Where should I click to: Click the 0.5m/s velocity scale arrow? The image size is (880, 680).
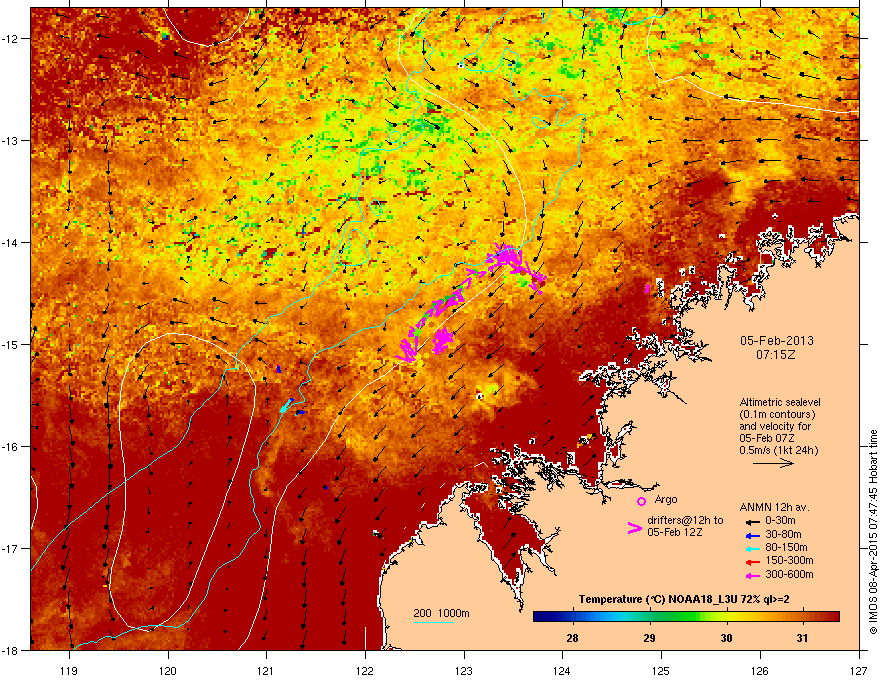pos(773,463)
